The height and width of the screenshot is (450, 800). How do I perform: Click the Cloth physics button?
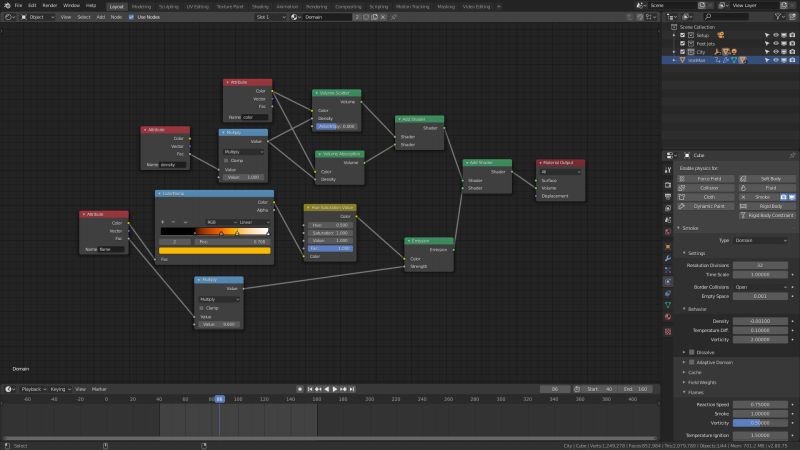point(706,197)
